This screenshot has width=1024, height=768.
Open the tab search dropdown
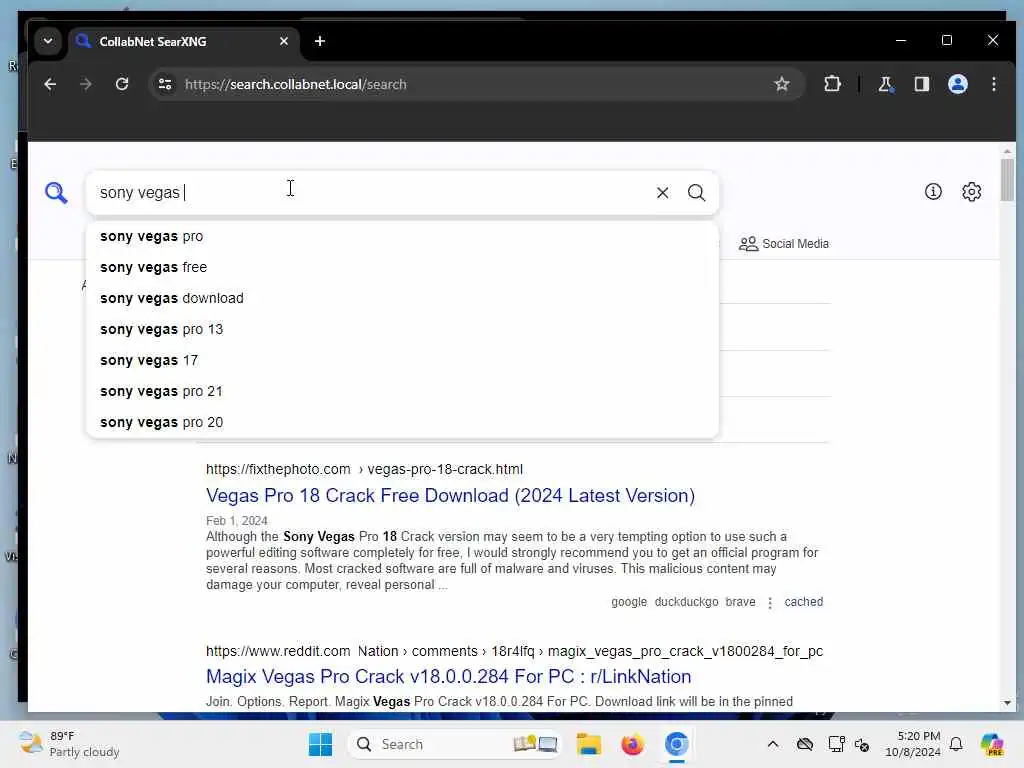coord(48,41)
